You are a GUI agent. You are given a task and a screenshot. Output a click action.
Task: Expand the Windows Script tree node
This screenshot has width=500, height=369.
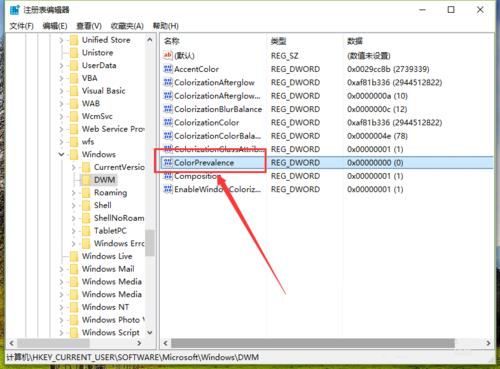(x=61, y=333)
